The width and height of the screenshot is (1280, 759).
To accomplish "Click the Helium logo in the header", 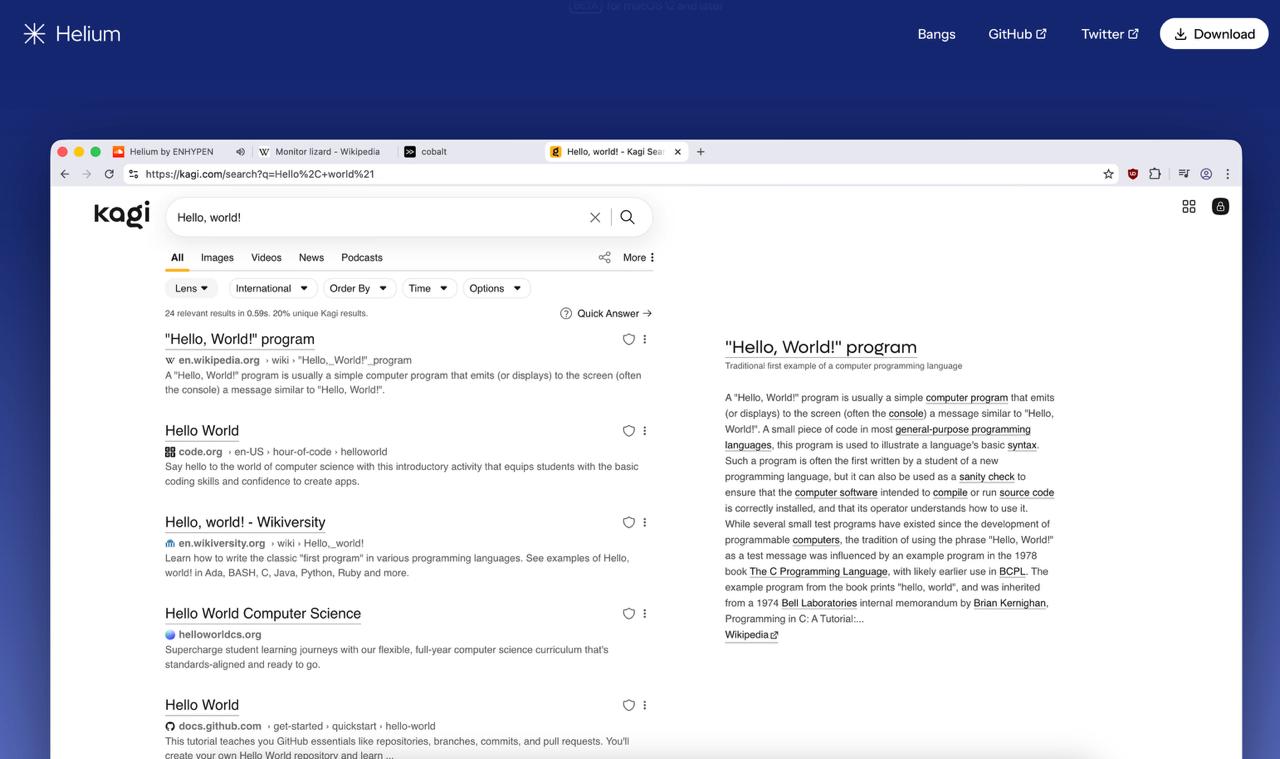I will pyautogui.click(x=72, y=34).
